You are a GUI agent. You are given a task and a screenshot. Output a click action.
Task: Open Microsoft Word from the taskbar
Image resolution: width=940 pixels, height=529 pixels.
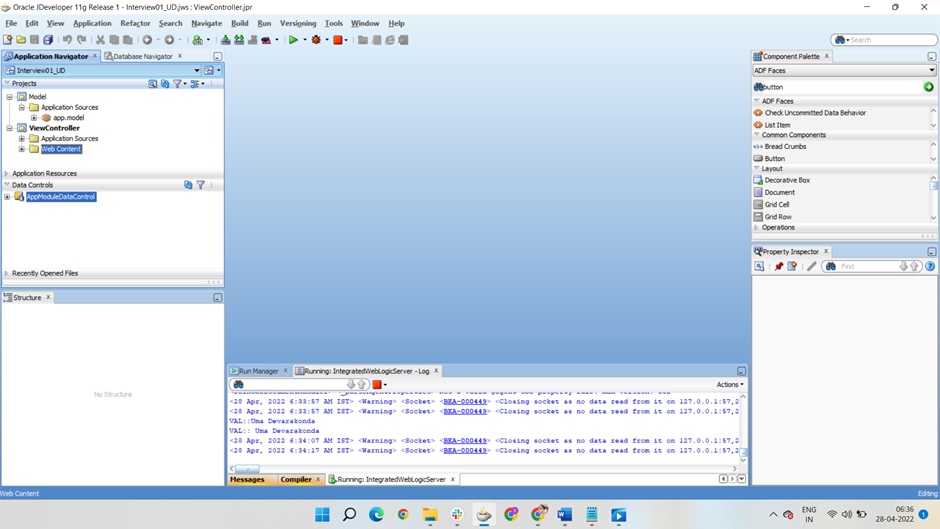pos(565,515)
